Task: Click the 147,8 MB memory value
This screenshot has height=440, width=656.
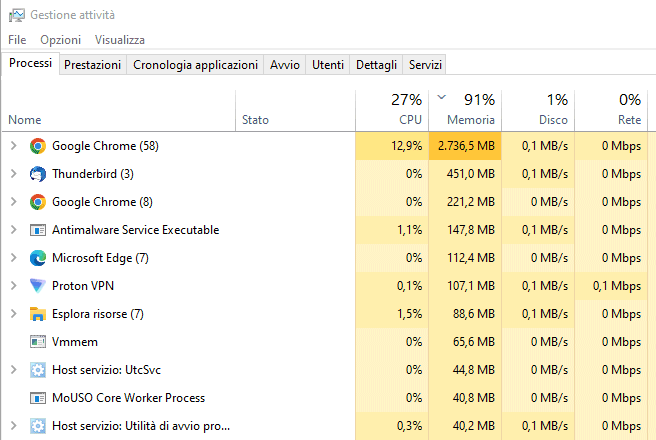Action: tap(471, 230)
